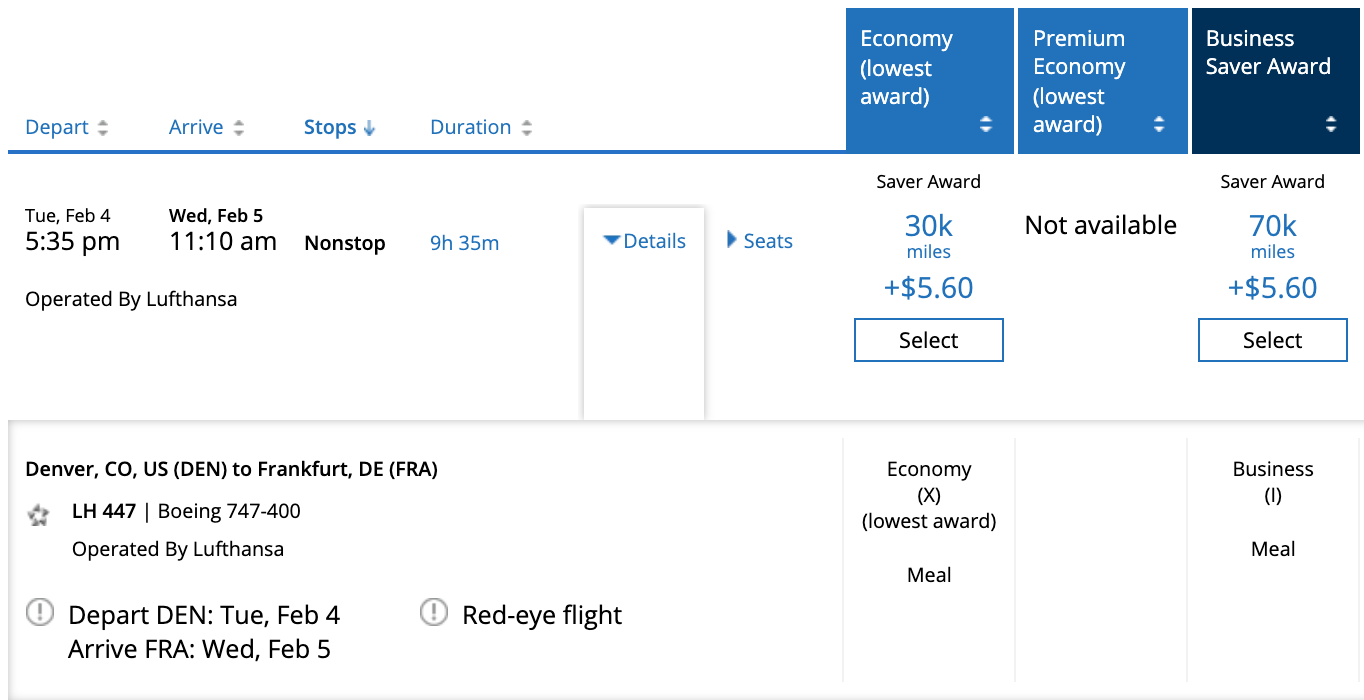Sort results by Stops column
Viewport: 1364px width, 700px height.
[330, 127]
